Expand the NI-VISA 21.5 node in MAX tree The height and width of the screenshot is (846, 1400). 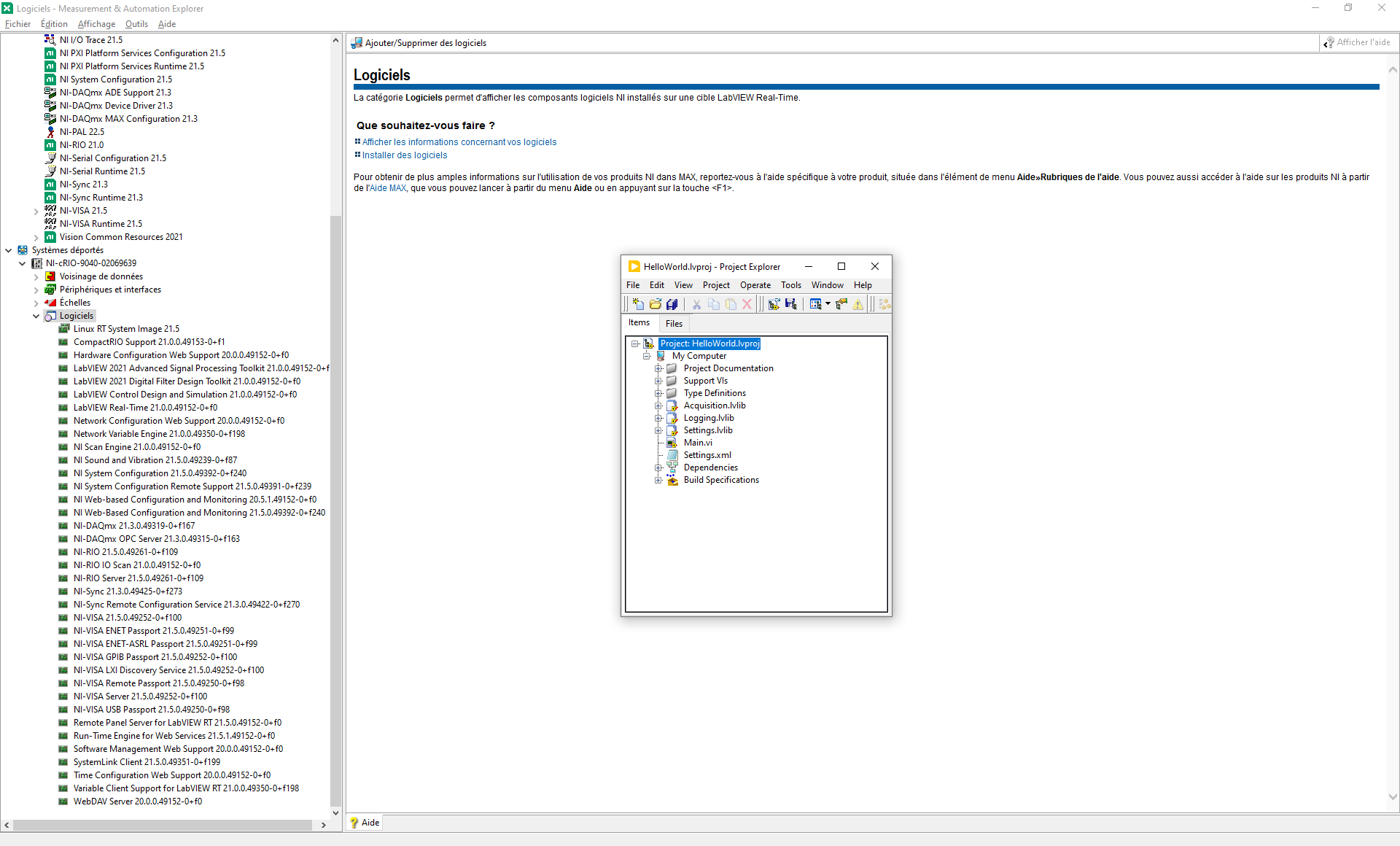pos(36,210)
